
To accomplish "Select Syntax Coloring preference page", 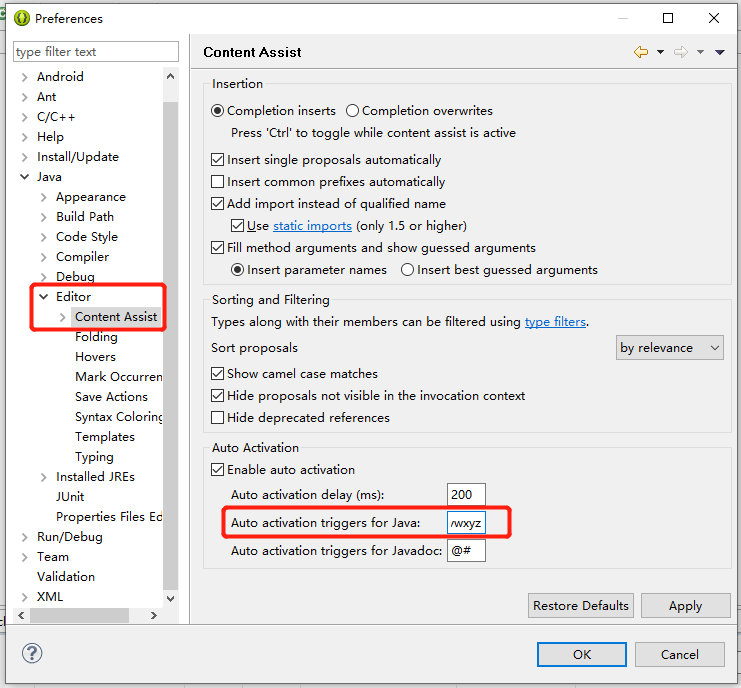I will tap(119, 417).
